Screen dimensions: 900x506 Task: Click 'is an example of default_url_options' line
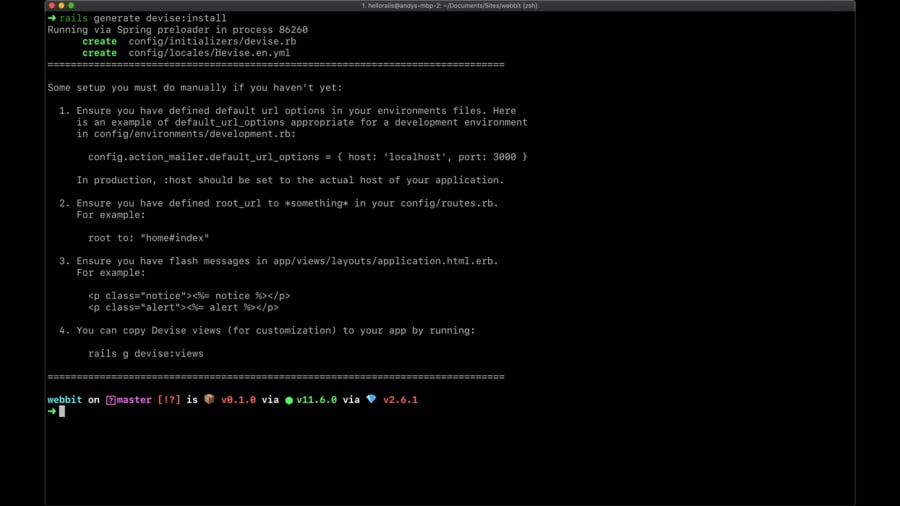click(302, 122)
